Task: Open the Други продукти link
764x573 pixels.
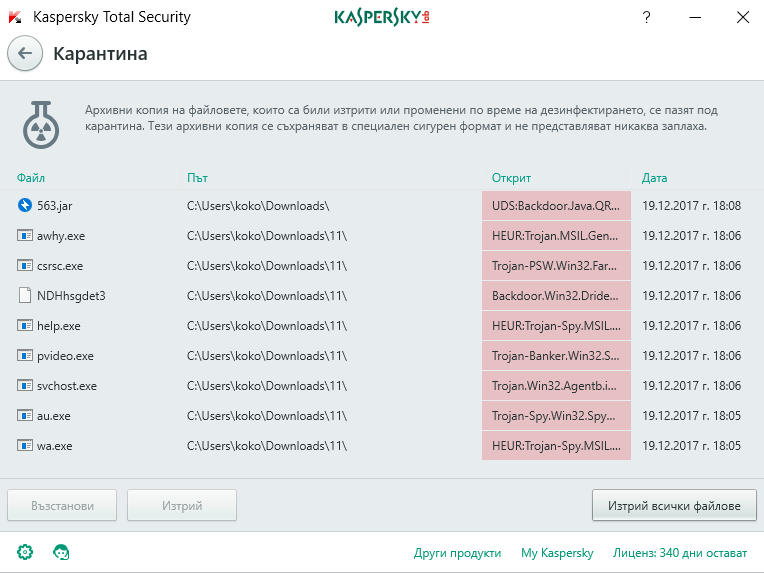Action: [x=457, y=553]
